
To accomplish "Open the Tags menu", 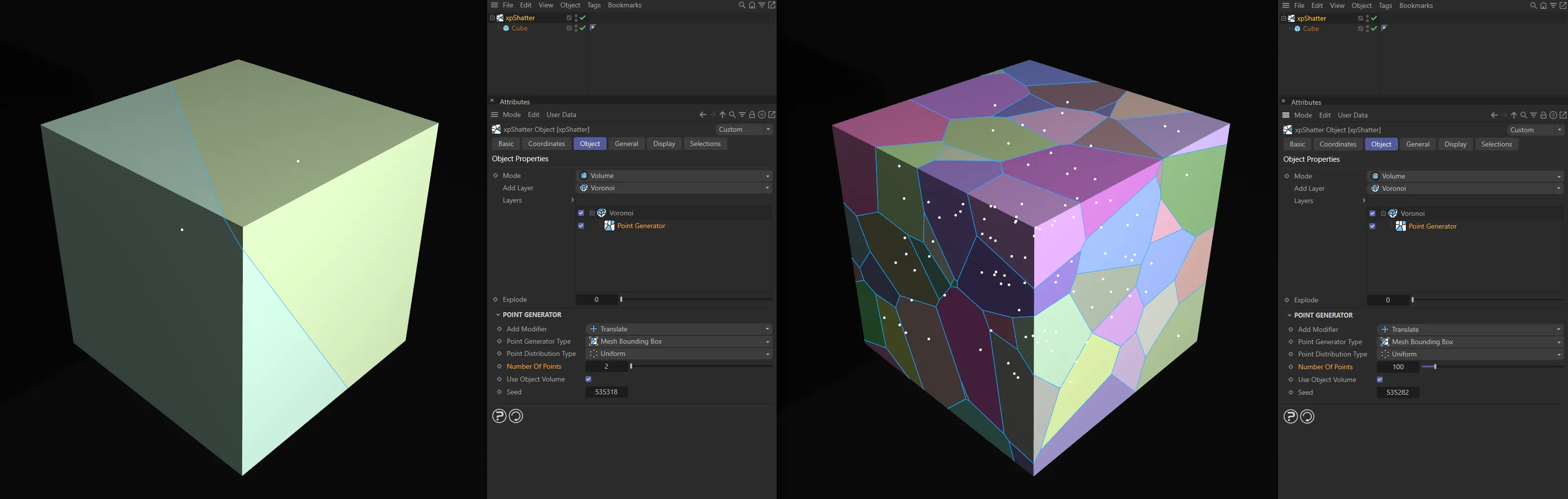I will coord(593,5).
